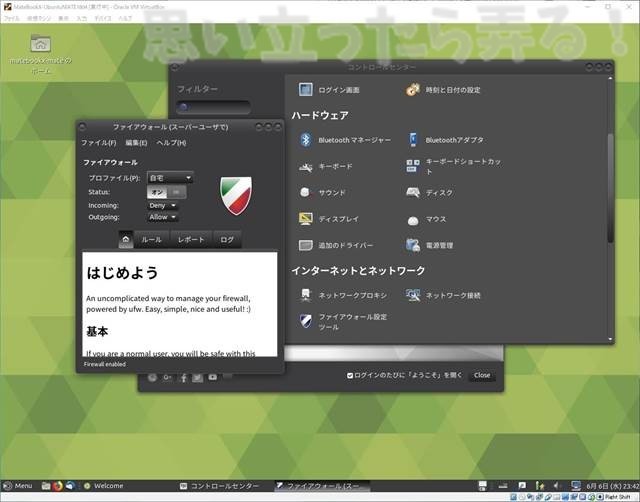Image resolution: width=640 pixels, height=502 pixels.
Task: Switch to the レポート tab
Action: tap(191, 240)
